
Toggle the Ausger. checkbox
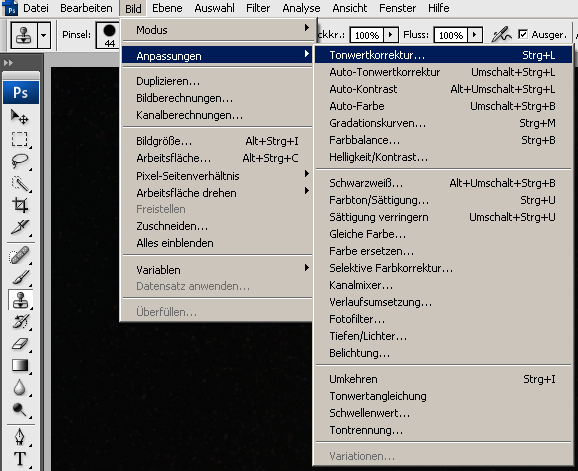(523, 34)
